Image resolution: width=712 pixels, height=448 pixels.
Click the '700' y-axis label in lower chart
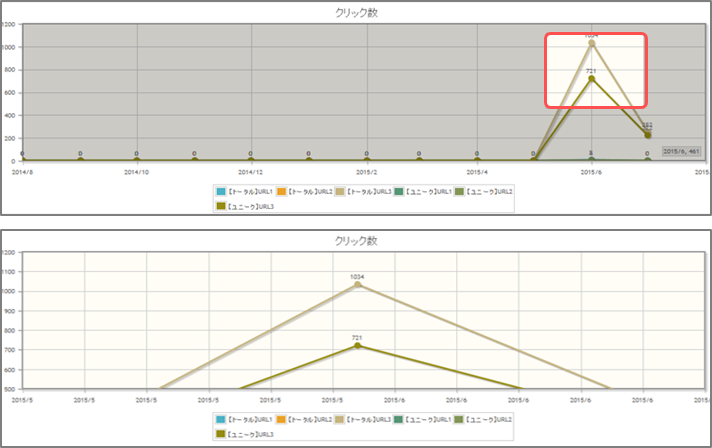click(x=10, y=350)
